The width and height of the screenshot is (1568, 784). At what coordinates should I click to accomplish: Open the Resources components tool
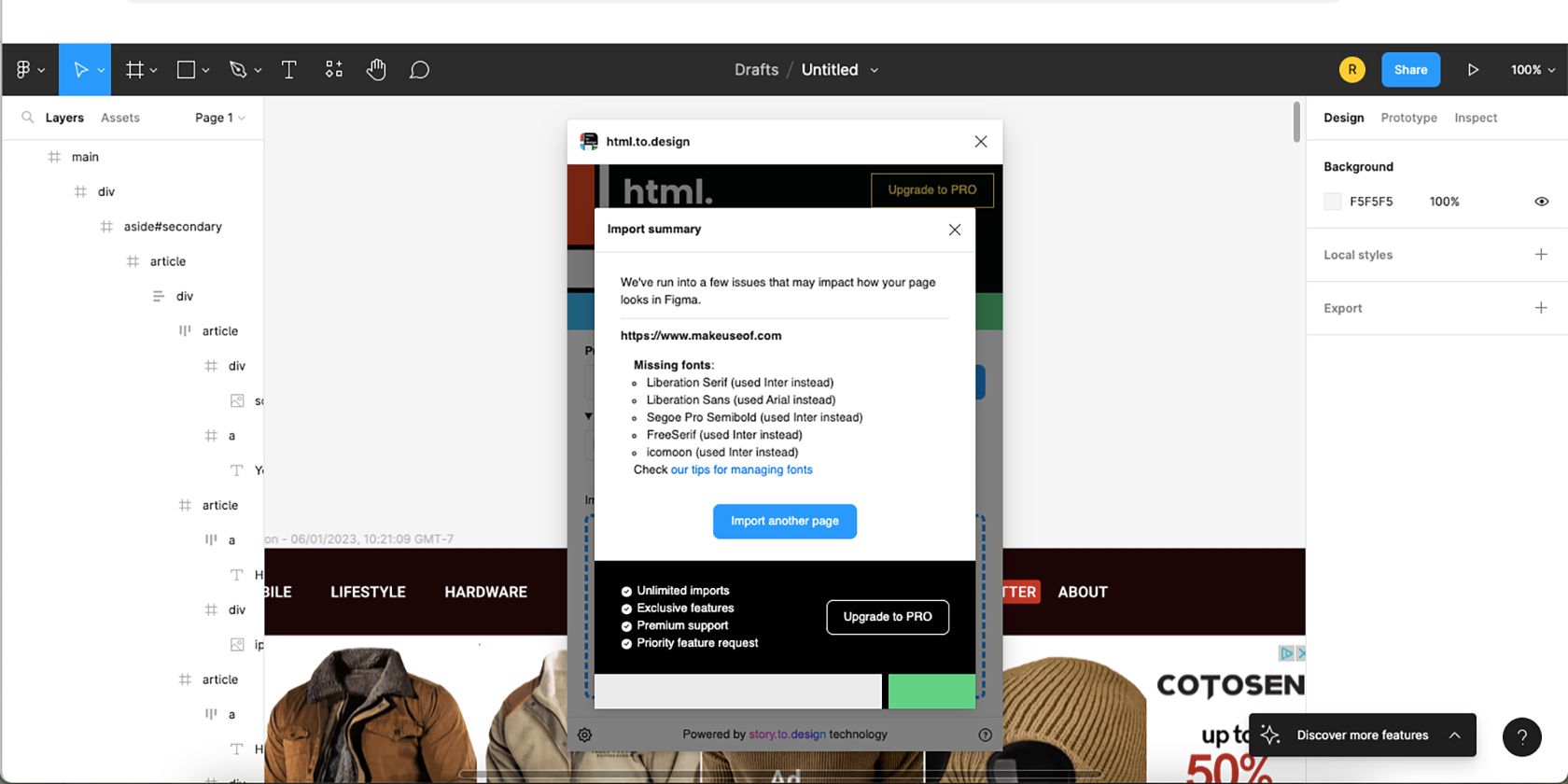(x=334, y=70)
